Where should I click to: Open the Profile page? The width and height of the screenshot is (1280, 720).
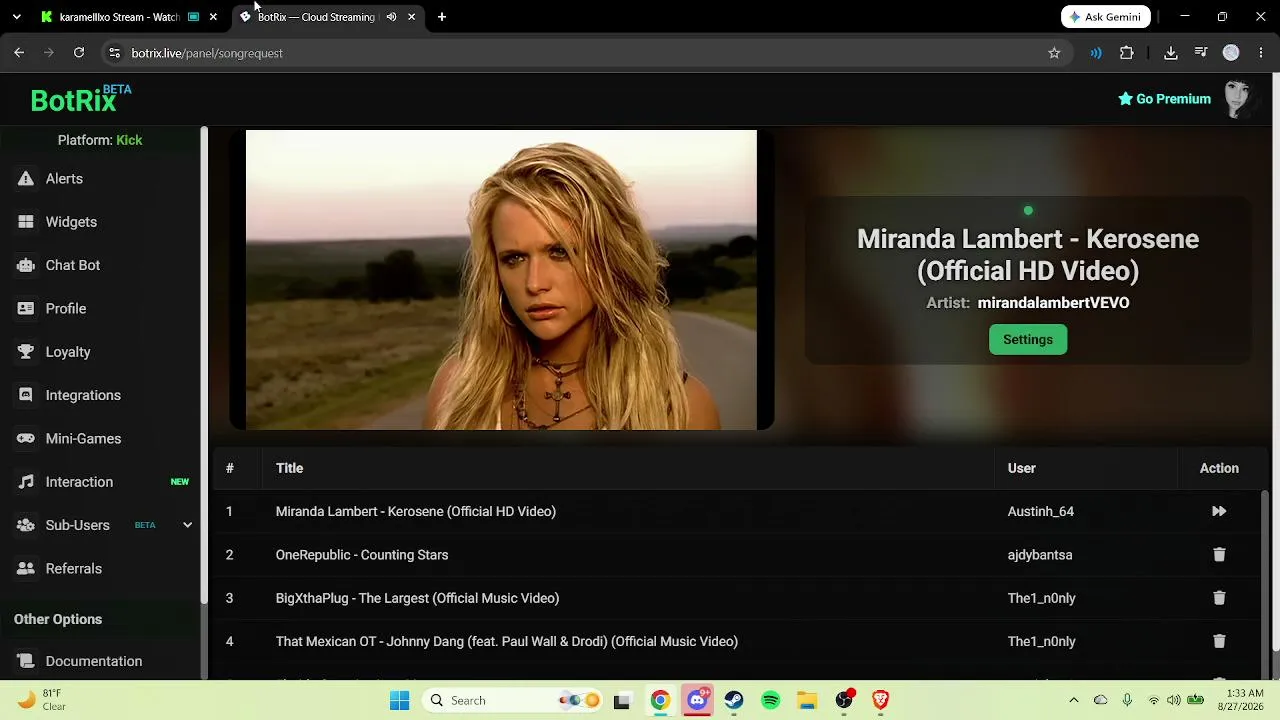[66, 309]
